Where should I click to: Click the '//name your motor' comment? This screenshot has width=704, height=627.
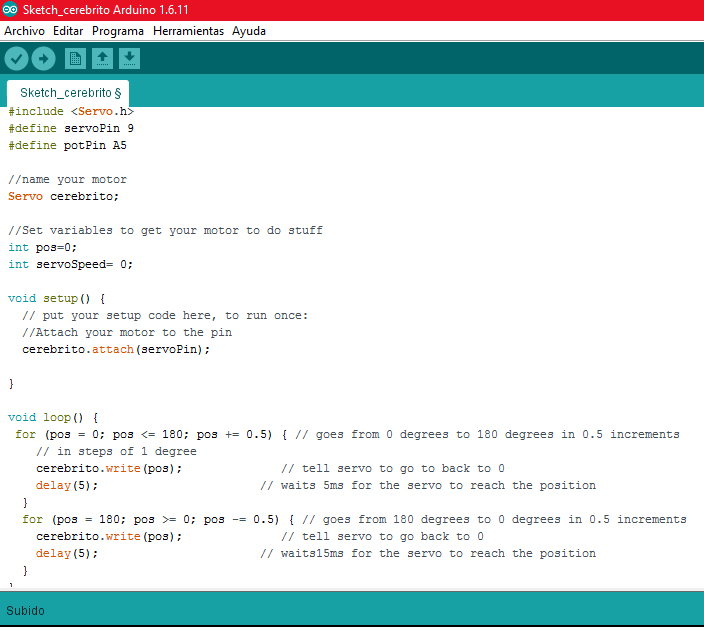tap(67, 180)
